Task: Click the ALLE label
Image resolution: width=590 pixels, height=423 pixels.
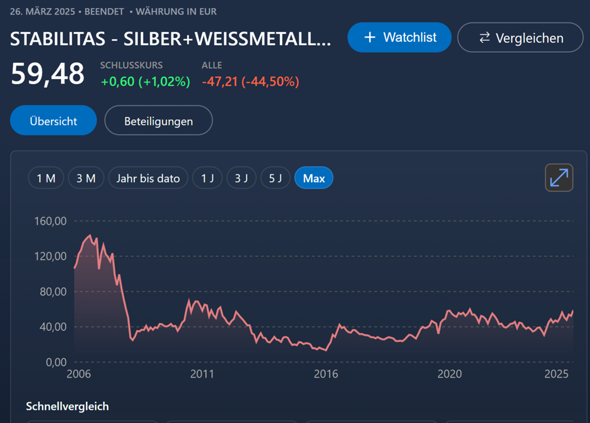Action: click(x=212, y=65)
